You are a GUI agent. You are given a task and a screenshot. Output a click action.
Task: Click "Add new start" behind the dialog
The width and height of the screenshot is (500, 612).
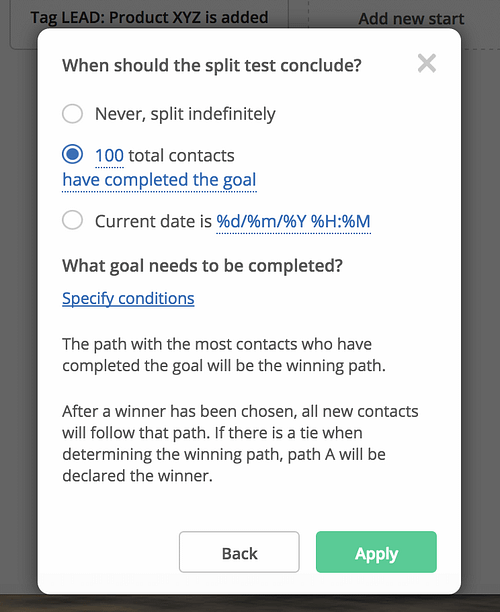(411, 18)
